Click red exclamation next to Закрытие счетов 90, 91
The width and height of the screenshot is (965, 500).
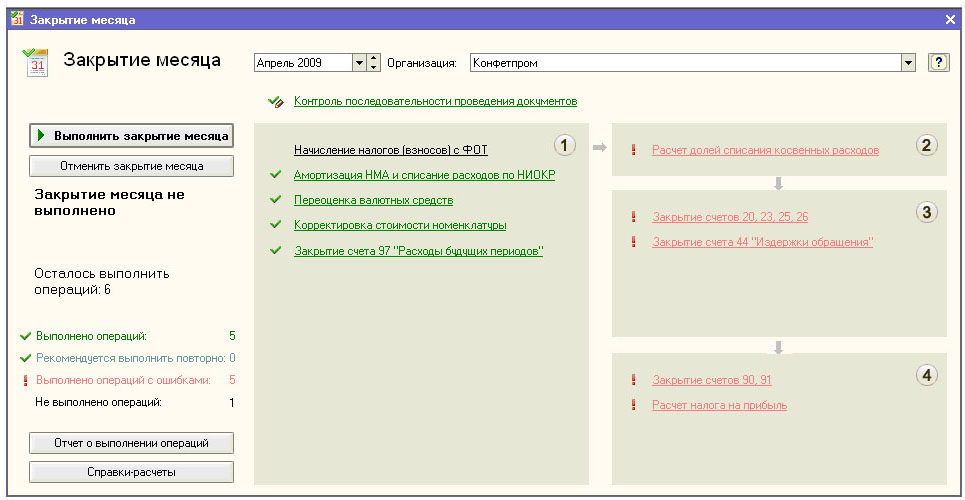coord(633,380)
